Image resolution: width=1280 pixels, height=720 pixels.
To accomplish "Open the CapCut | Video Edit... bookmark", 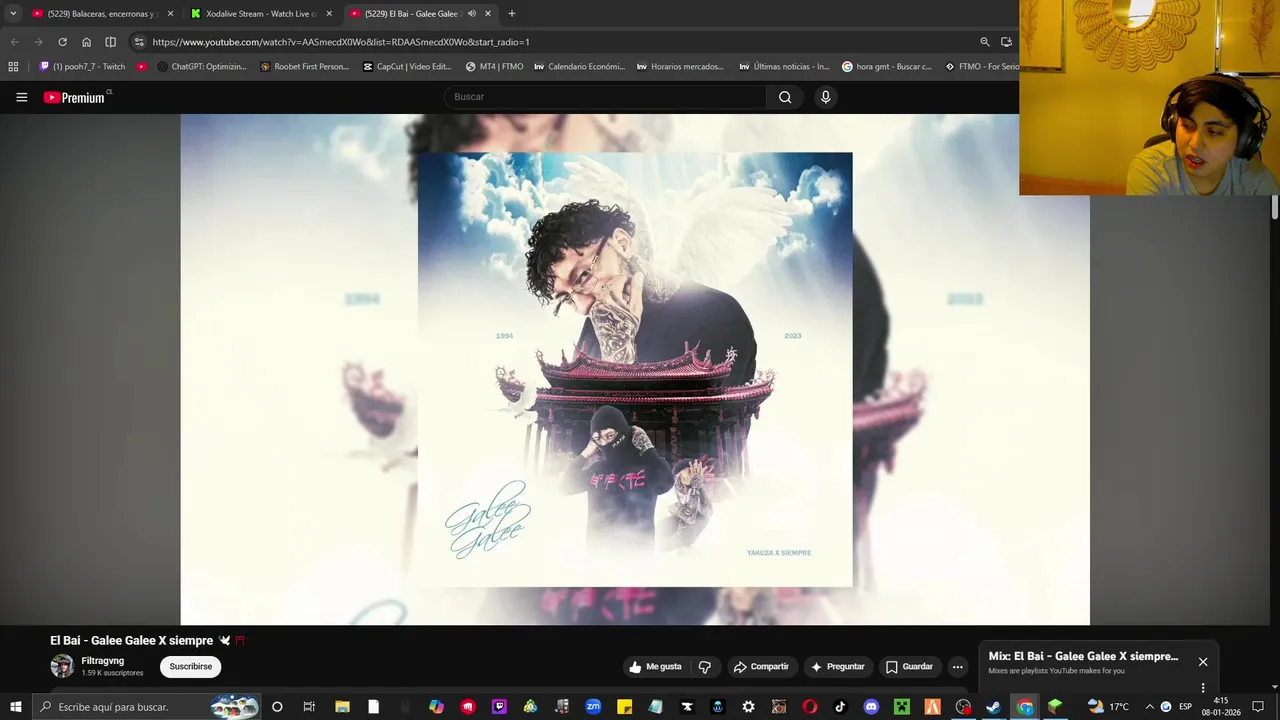I will (x=407, y=67).
